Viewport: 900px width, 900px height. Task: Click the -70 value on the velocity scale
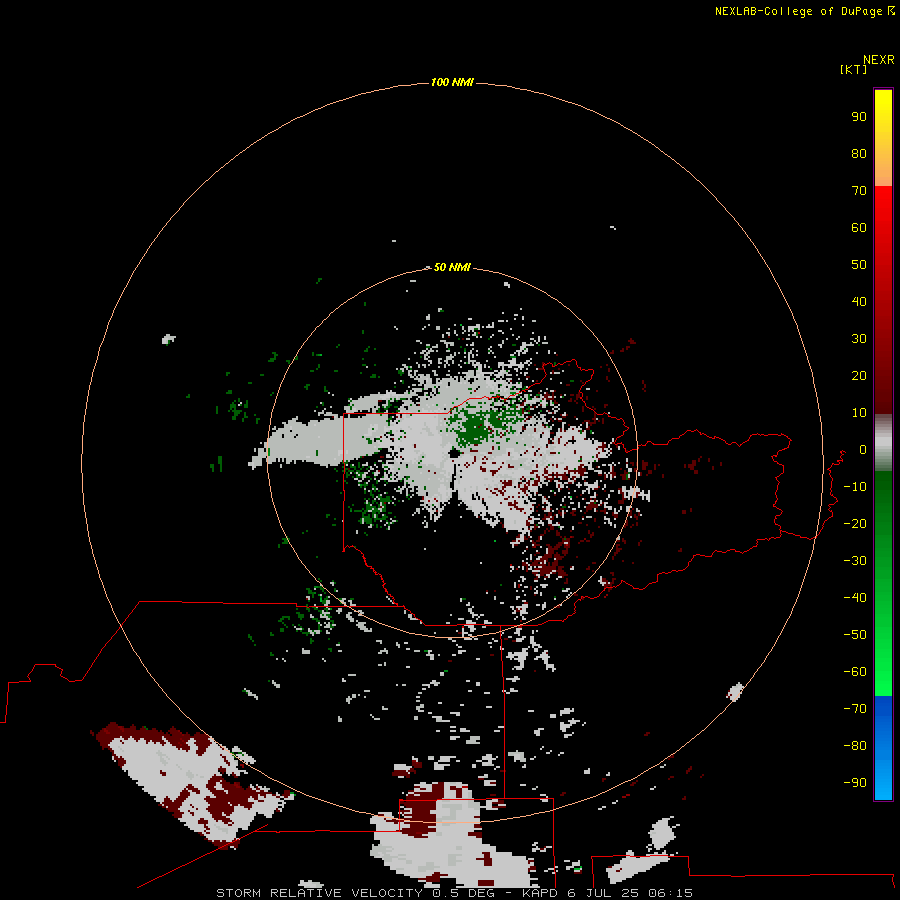855,709
